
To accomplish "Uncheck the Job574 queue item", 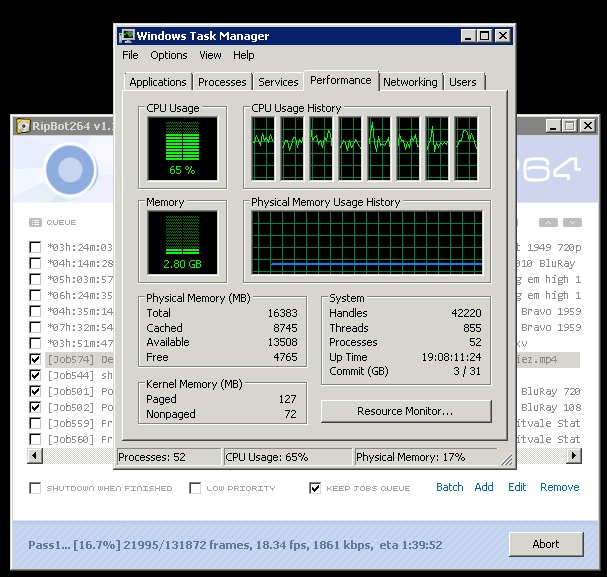I will 35,359.
